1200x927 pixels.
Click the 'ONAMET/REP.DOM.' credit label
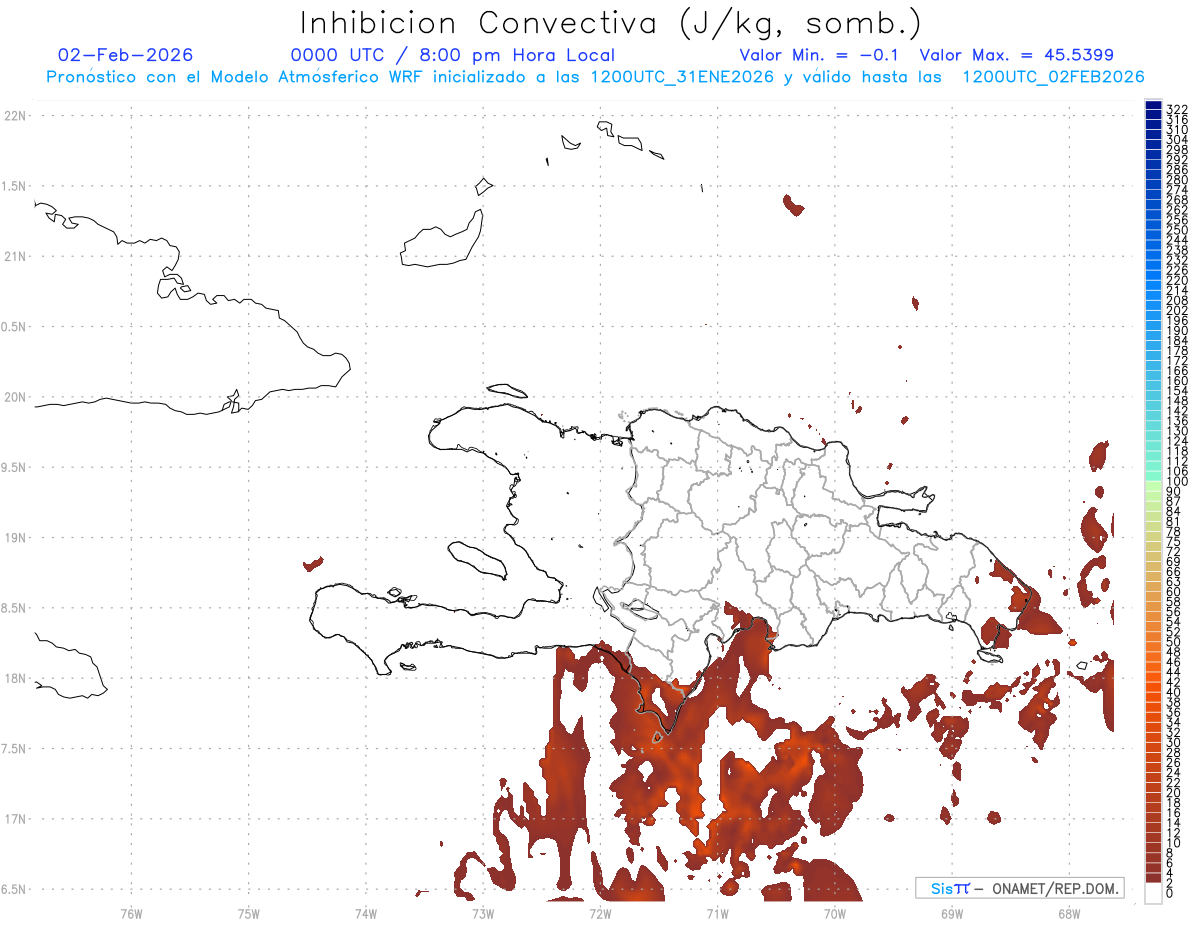tap(1056, 888)
